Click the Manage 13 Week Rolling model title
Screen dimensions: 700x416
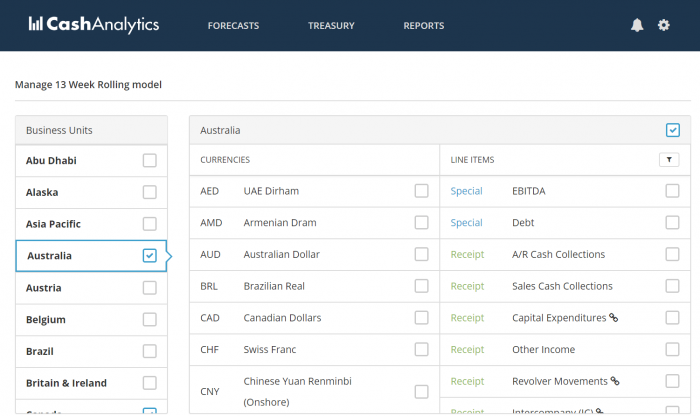(88, 84)
